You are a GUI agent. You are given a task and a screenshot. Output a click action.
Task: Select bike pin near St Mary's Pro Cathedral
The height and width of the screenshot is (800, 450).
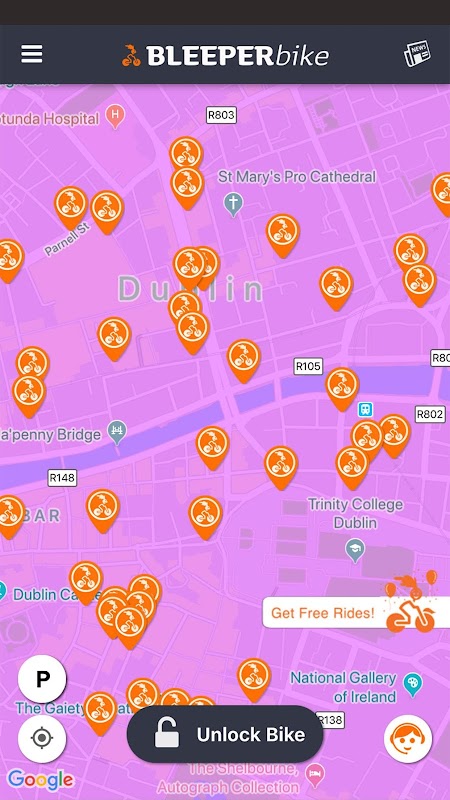tap(282, 235)
